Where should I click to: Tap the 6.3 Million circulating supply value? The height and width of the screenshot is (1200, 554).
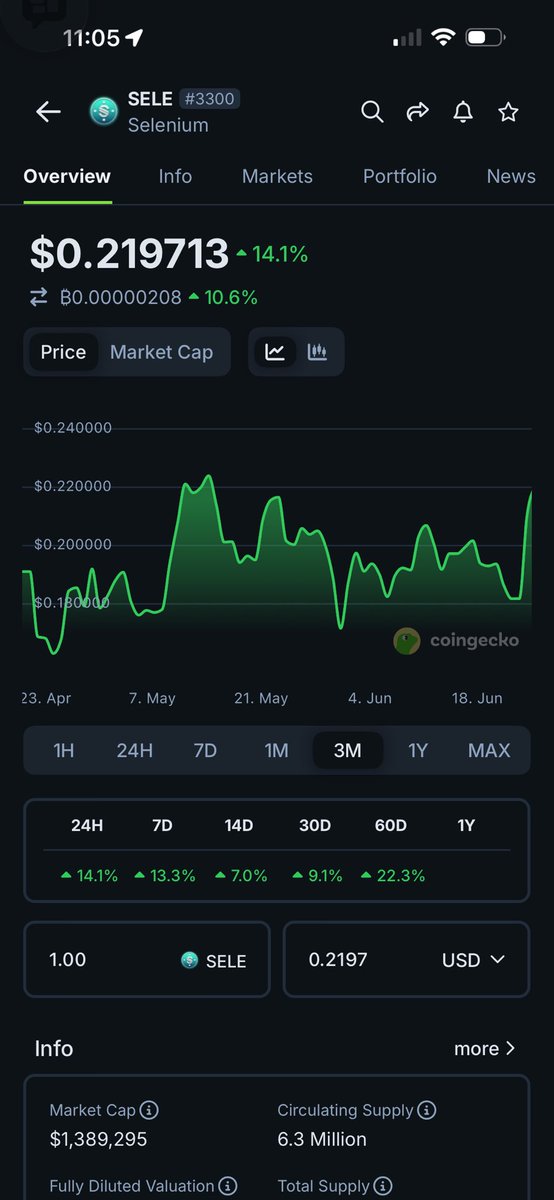pos(322,1139)
